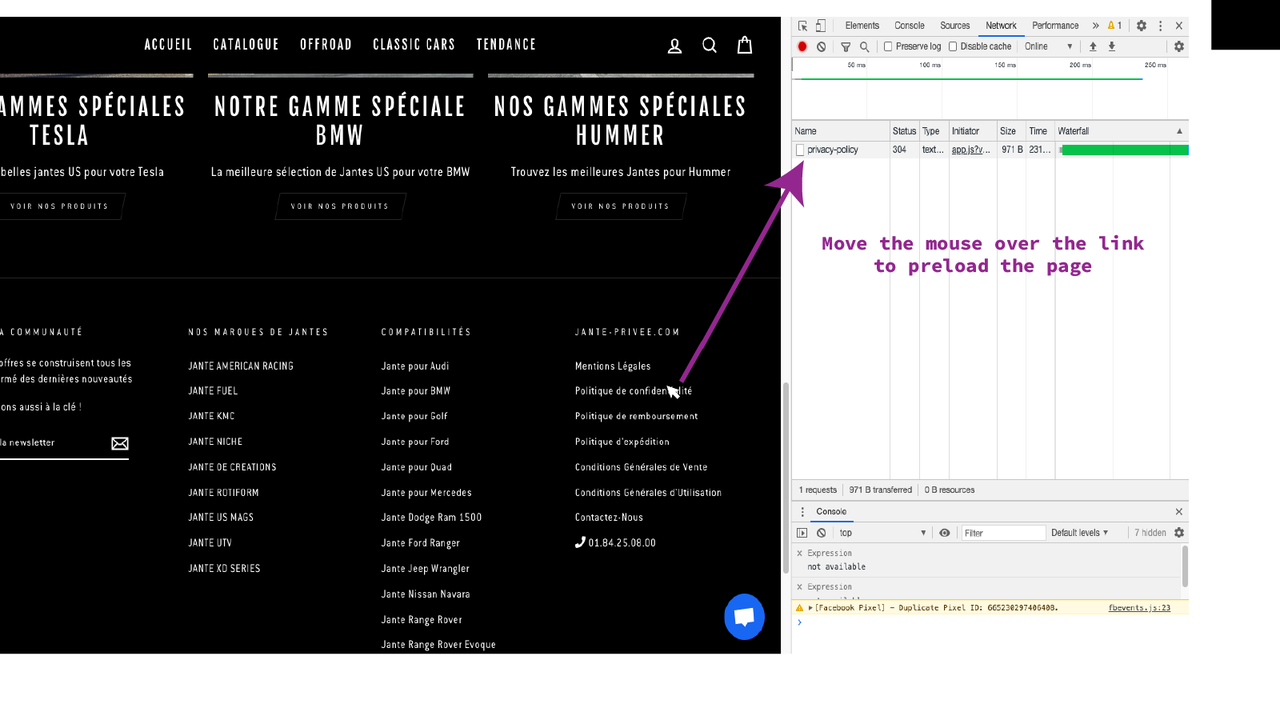Image resolution: width=1280 pixels, height=720 pixels.
Task: Clear the network log with the block icon
Action: (821, 47)
